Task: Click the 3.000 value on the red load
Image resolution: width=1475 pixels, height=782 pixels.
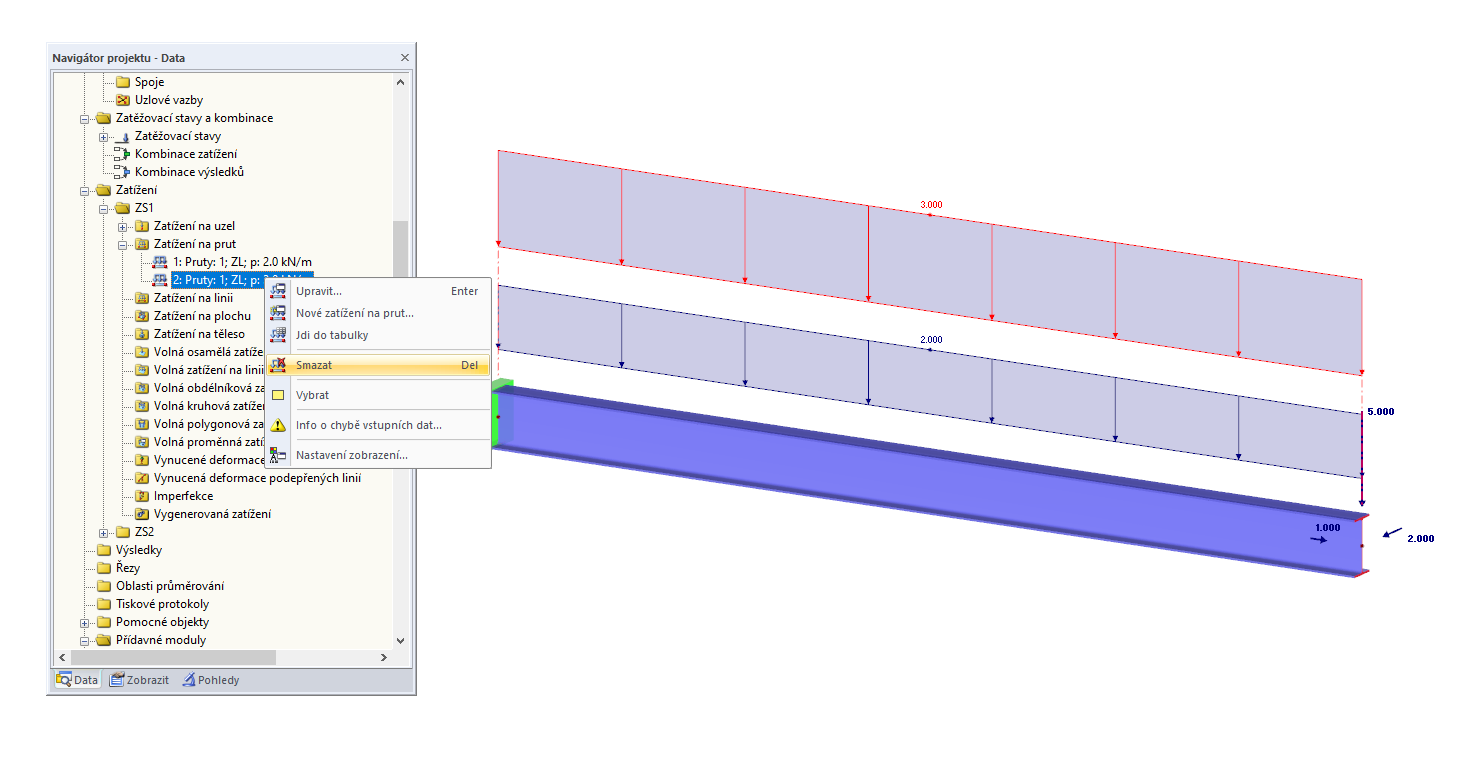Action: pos(931,205)
